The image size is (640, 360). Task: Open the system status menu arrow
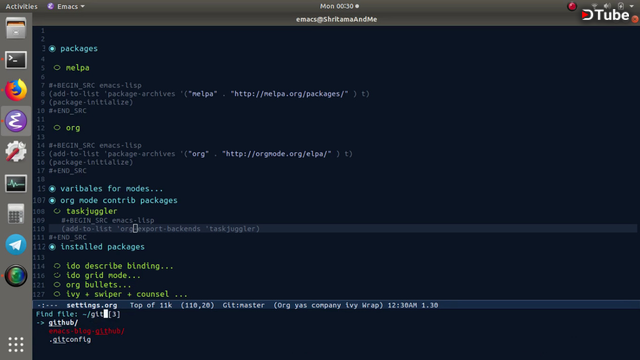point(631,6)
